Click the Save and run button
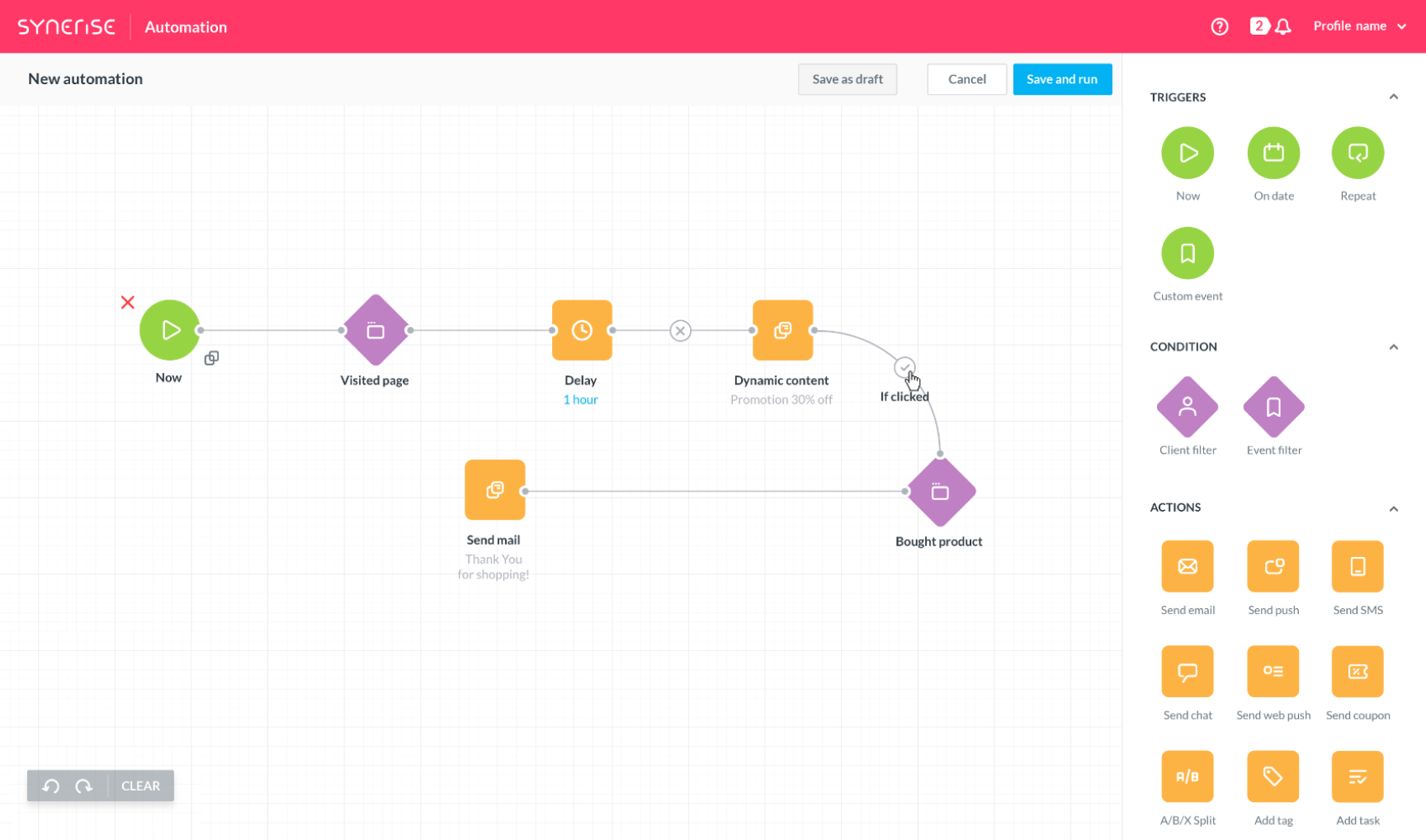Viewport: 1426px width, 840px height. click(x=1061, y=79)
